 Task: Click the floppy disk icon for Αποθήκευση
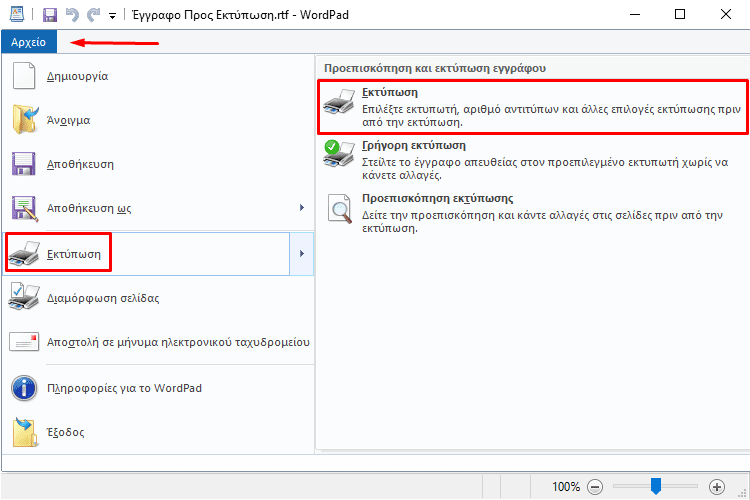click(23, 164)
